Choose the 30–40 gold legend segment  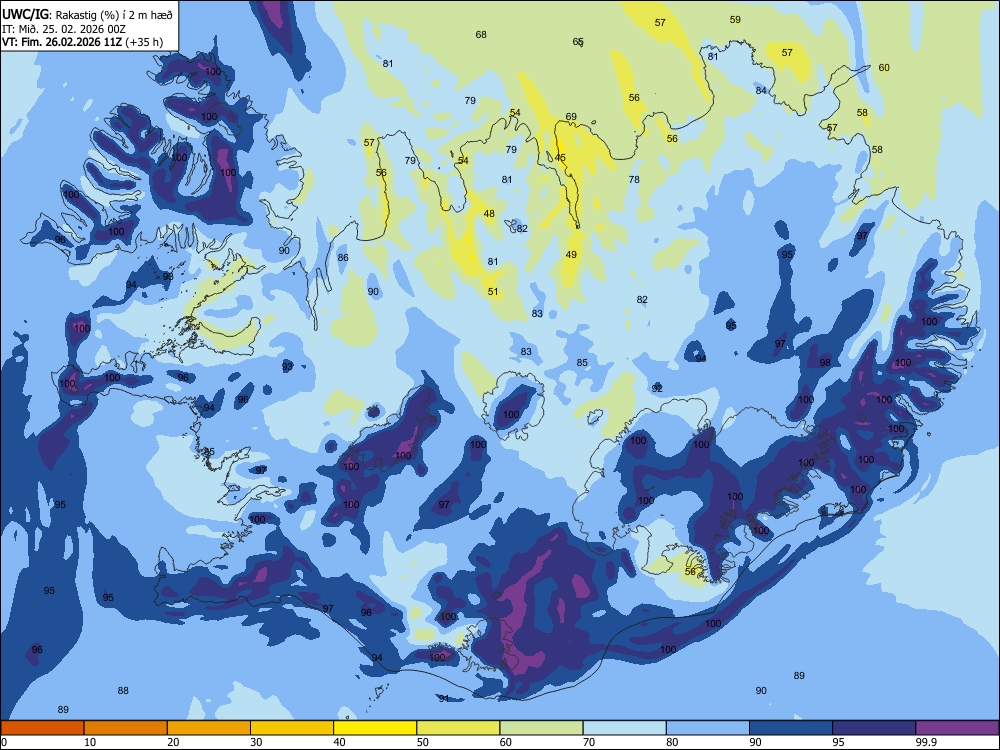coord(292,728)
